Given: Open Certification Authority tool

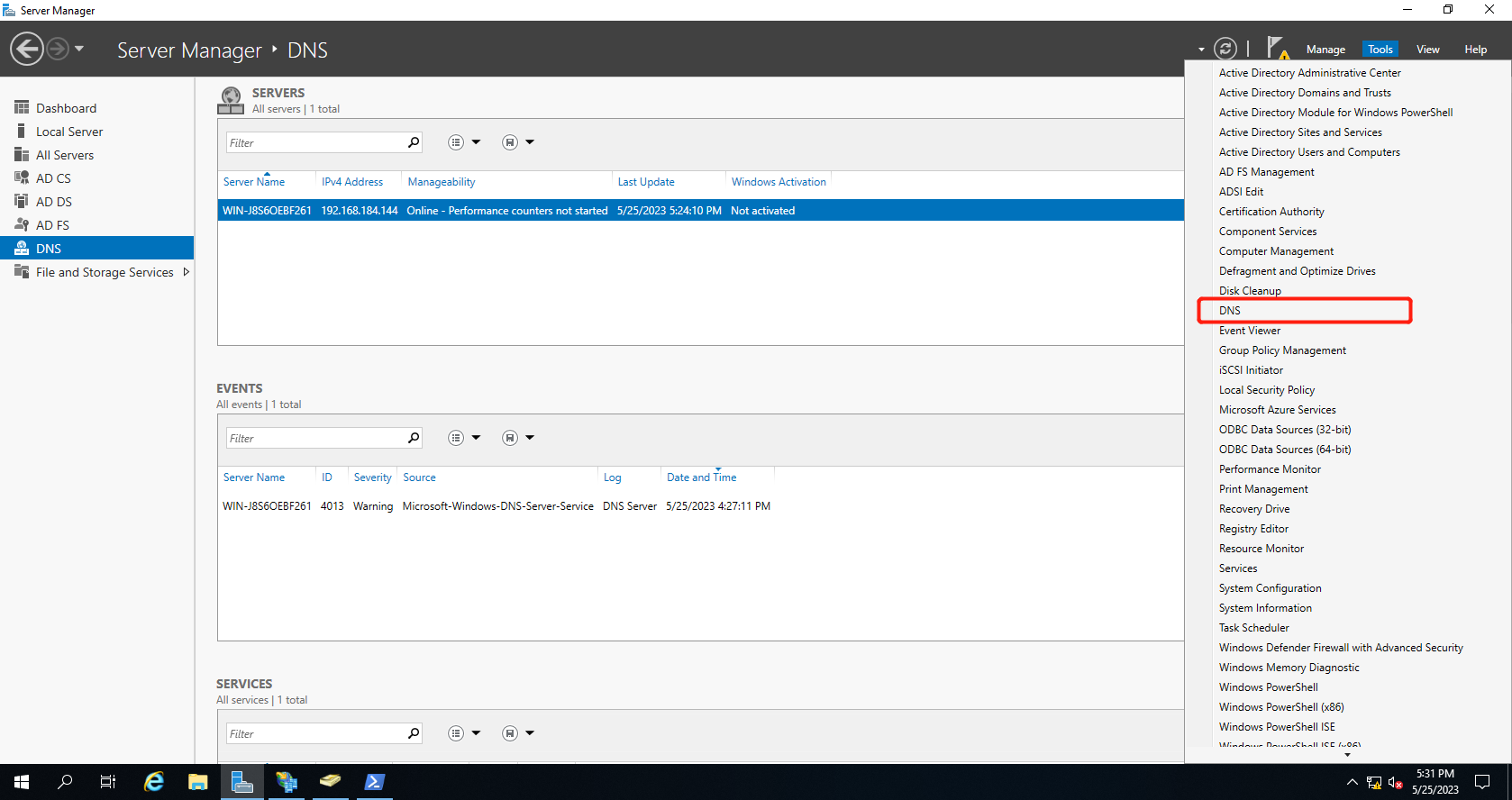Looking at the screenshot, I should tap(1271, 212).
